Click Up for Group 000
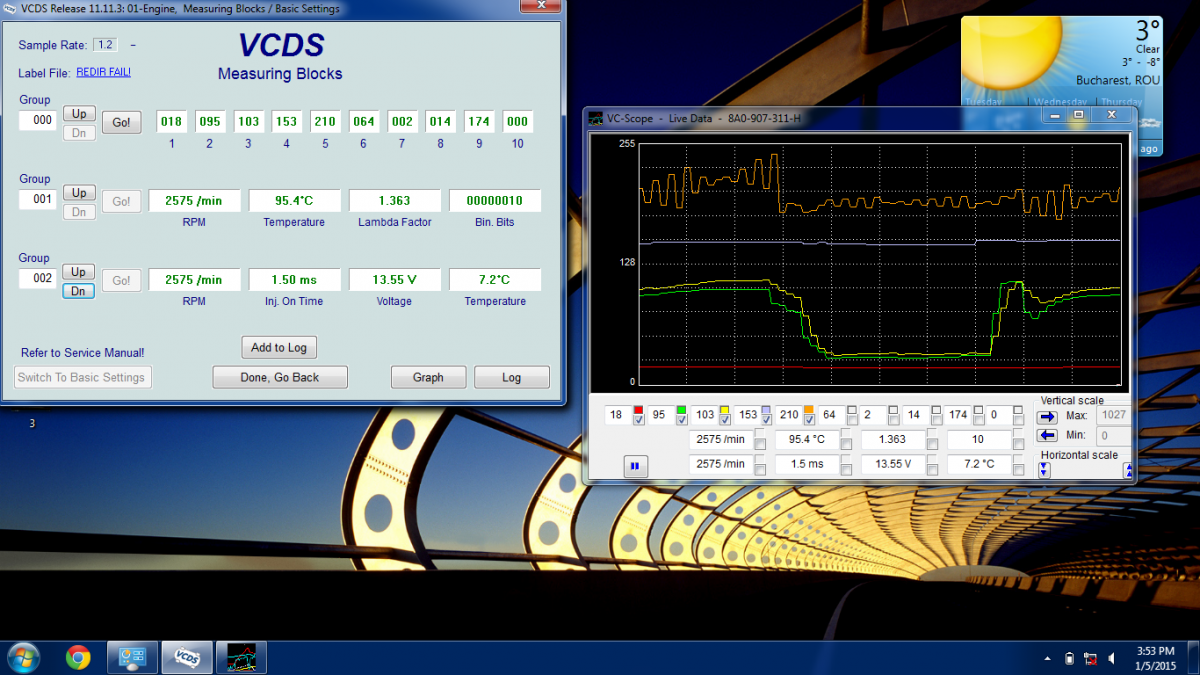This screenshot has height=675, width=1200. point(79,113)
